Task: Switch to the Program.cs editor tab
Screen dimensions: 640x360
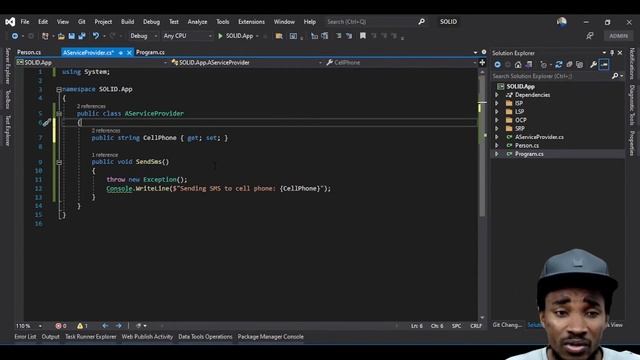Action: click(x=150, y=52)
